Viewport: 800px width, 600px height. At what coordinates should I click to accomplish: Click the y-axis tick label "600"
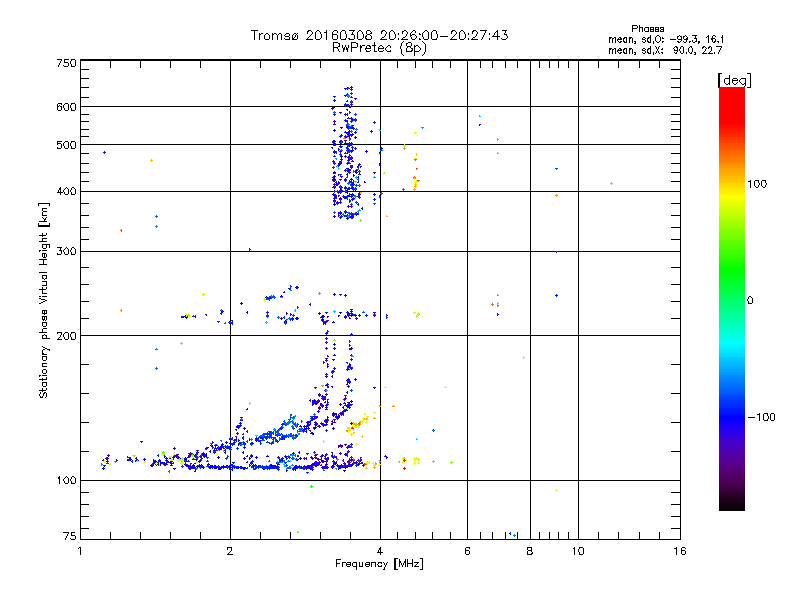coord(66,107)
